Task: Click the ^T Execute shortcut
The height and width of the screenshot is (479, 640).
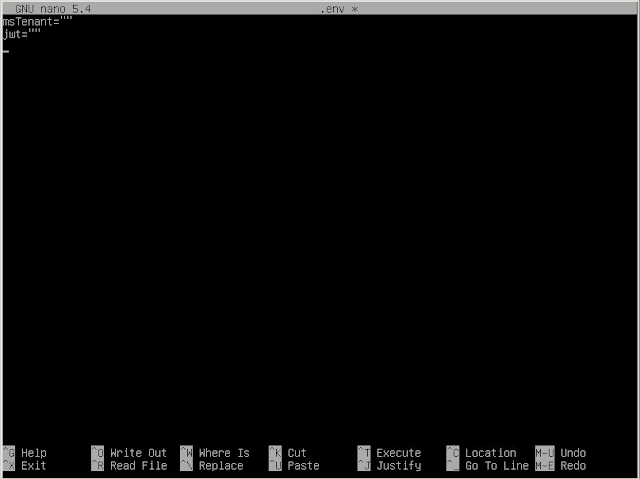Action: point(389,452)
